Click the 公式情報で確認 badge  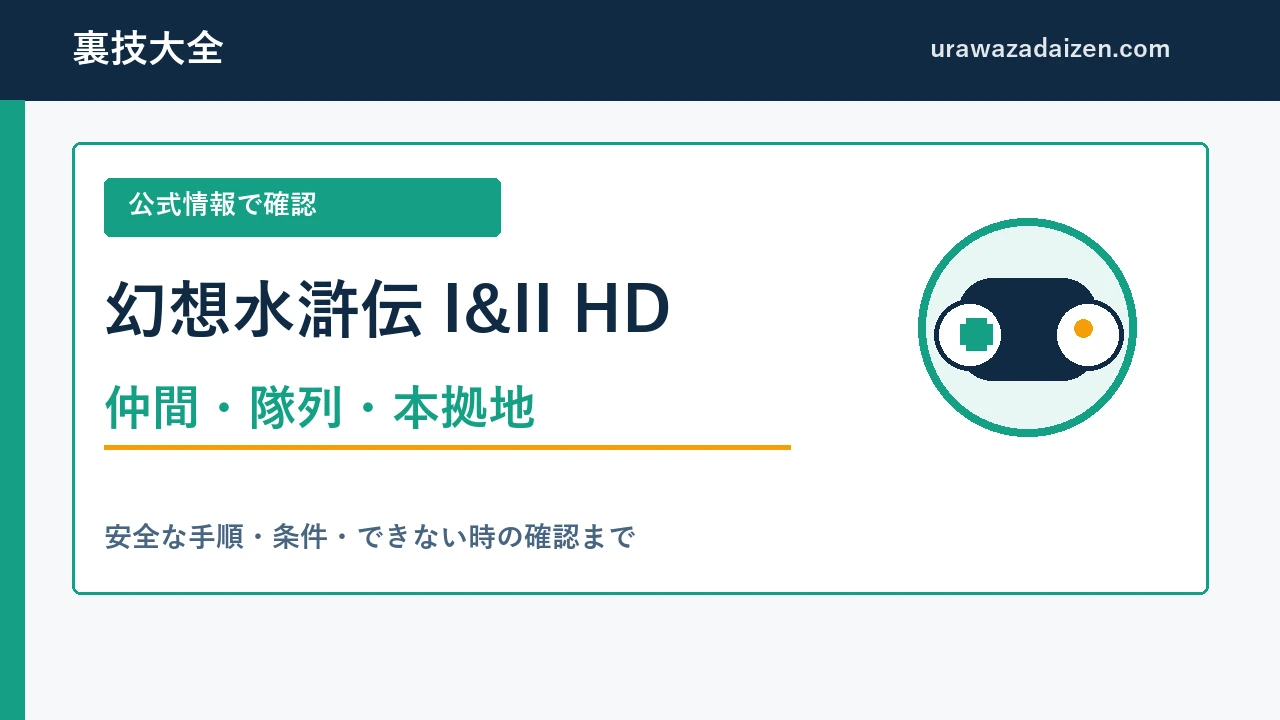[x=302, y=207]
